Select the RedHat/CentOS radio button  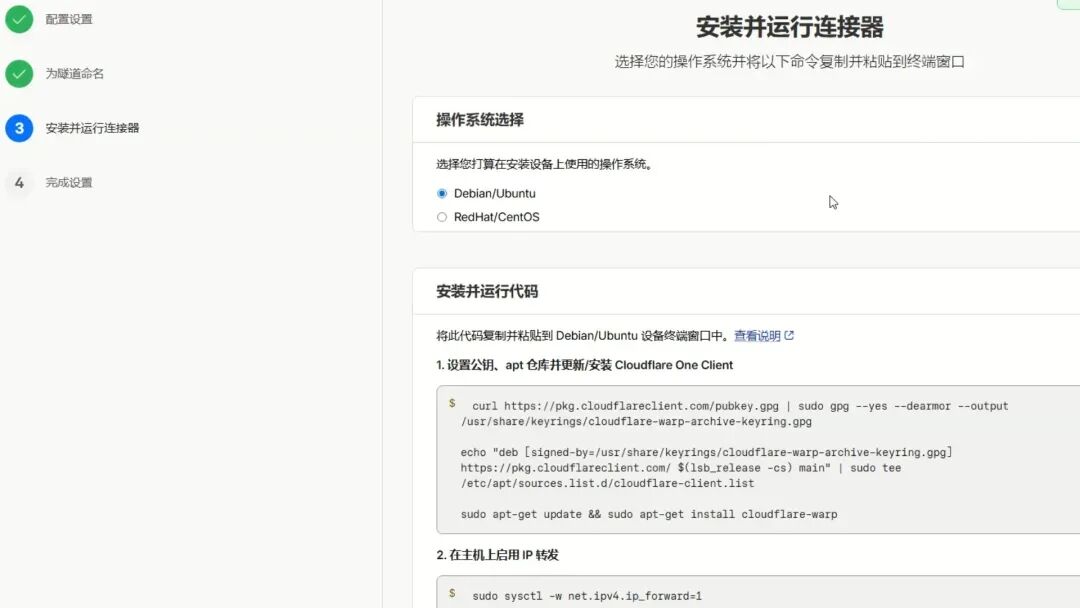point(442,217)
